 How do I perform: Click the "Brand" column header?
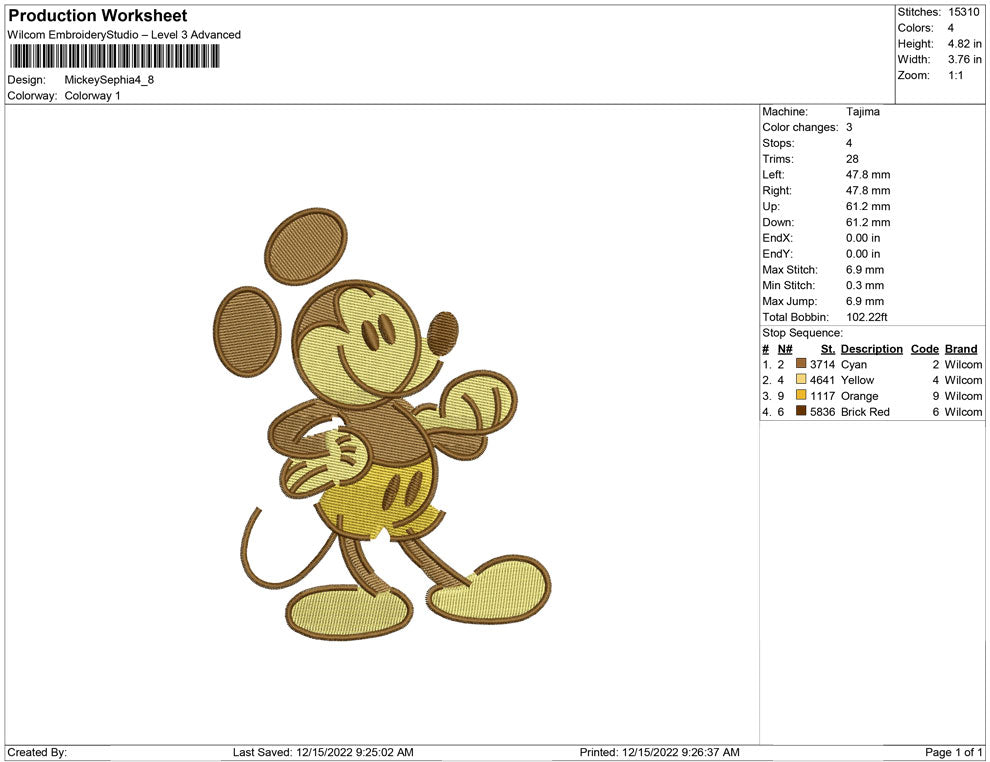[x=961, y=349]
